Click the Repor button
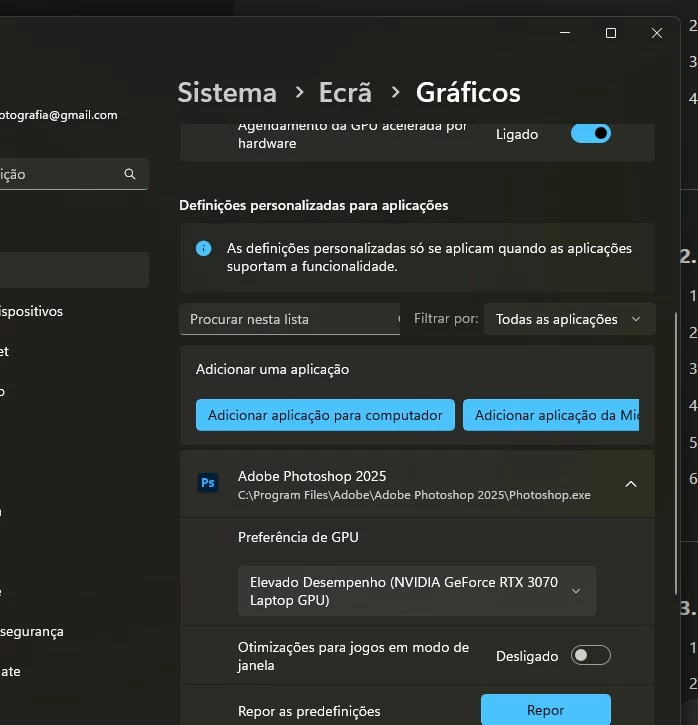Viewport: 698px width, 725px height. pyautogui.click(x=545, y=710)
